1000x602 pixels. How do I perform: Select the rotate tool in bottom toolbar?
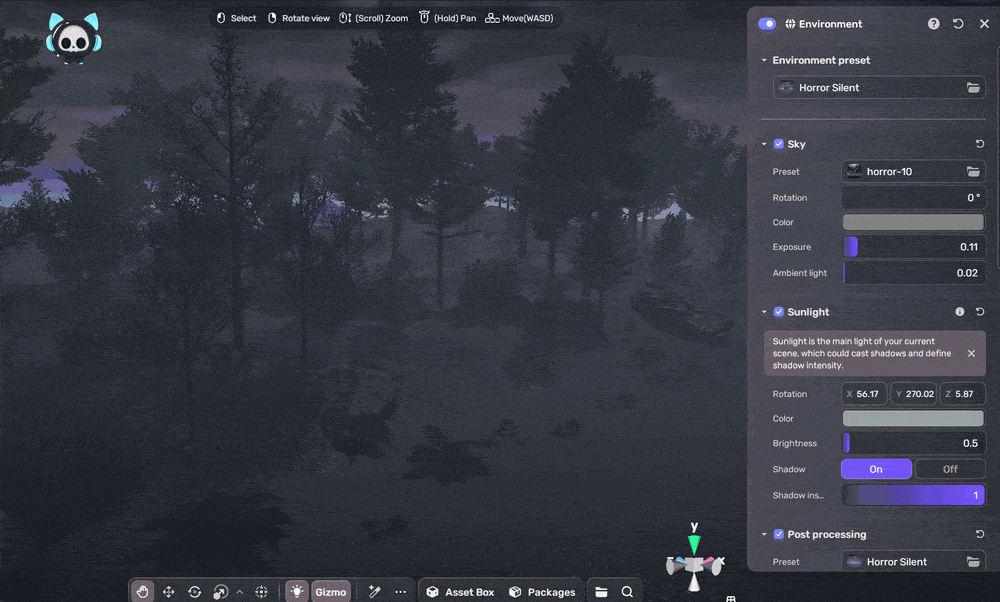[x=195, y=592]
